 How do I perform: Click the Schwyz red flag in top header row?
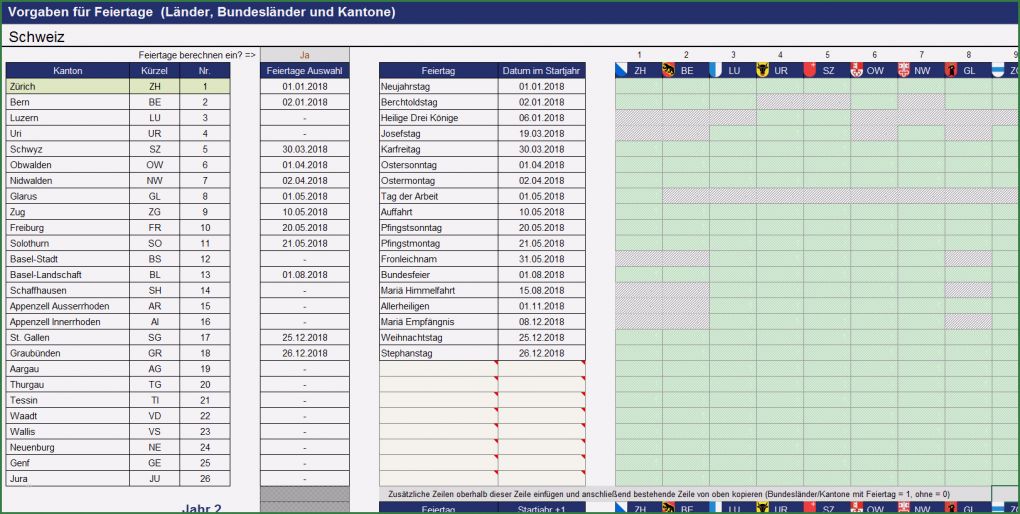[x=809, y=71]
